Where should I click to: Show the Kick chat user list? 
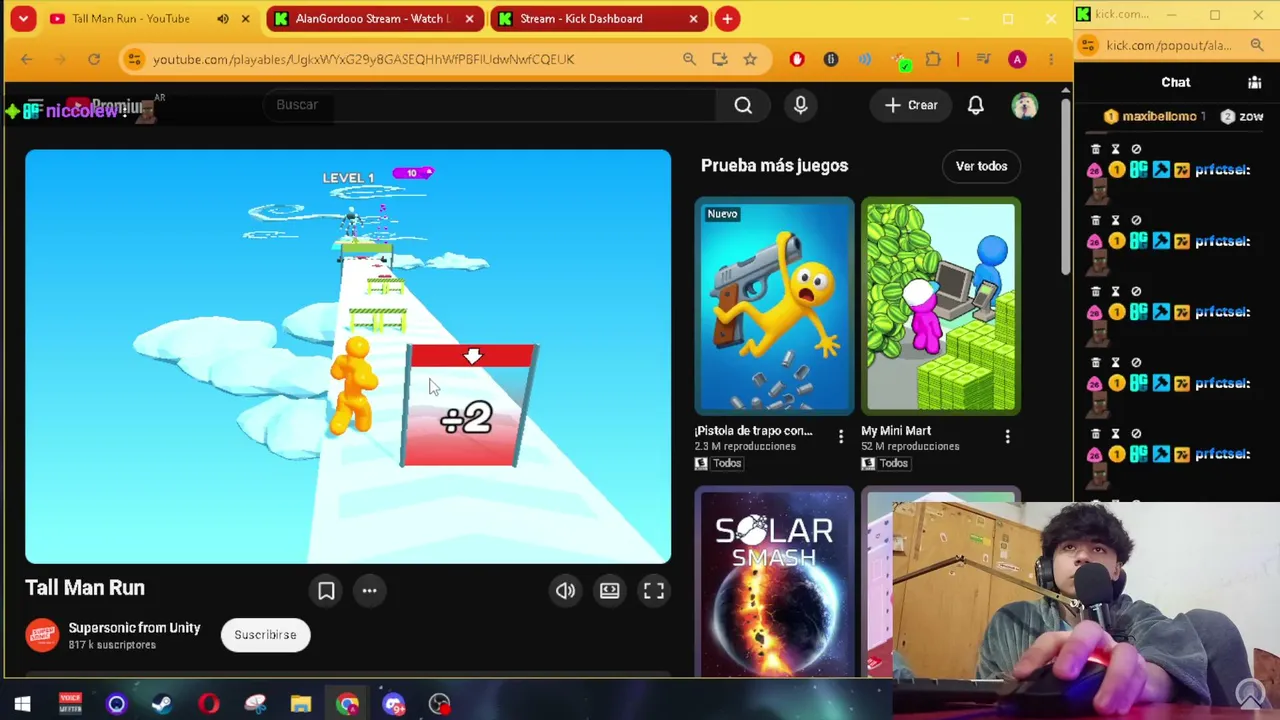(x=1254, y=83)
